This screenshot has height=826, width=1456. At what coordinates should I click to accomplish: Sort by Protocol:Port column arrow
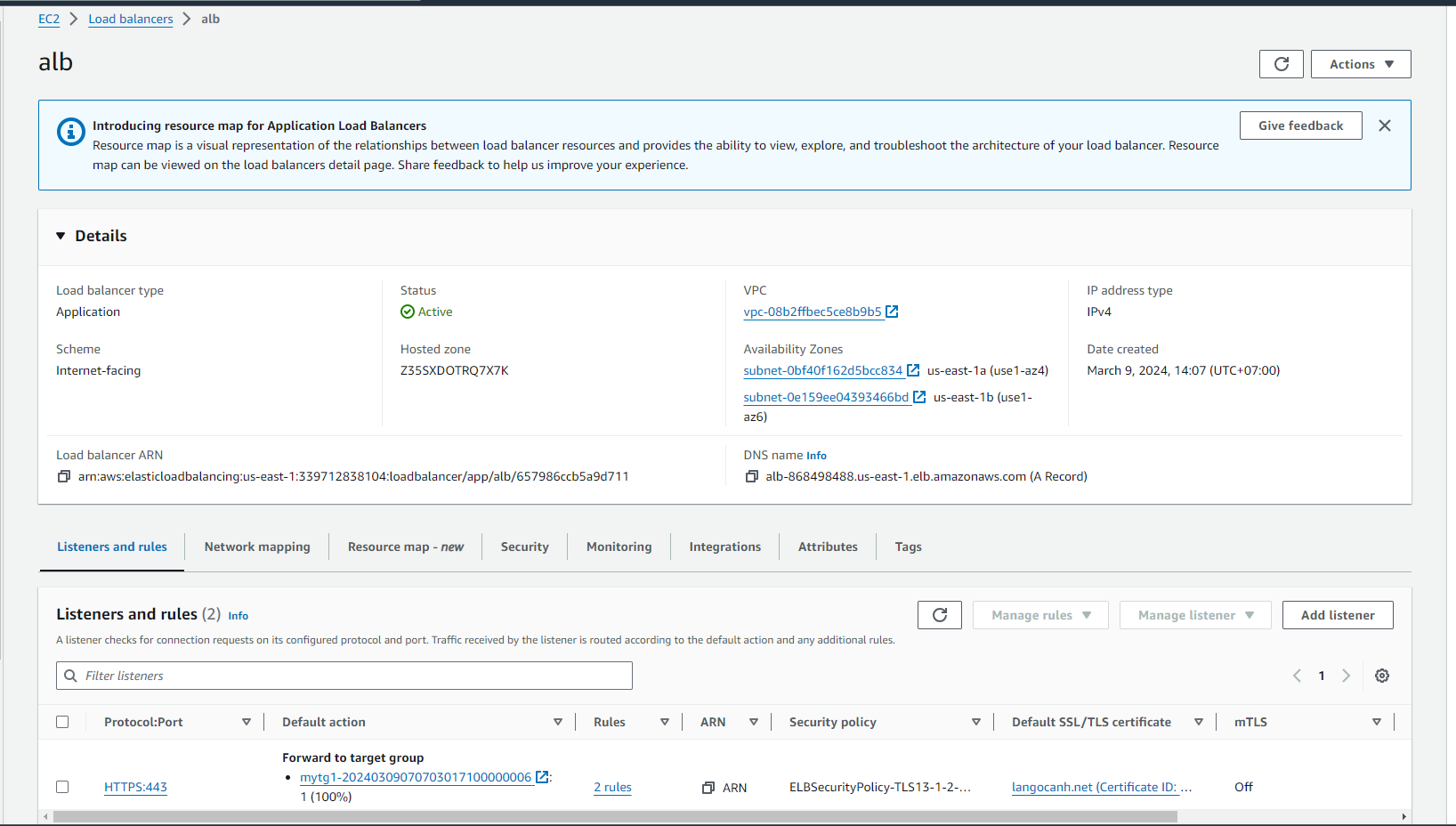[247, 722]
